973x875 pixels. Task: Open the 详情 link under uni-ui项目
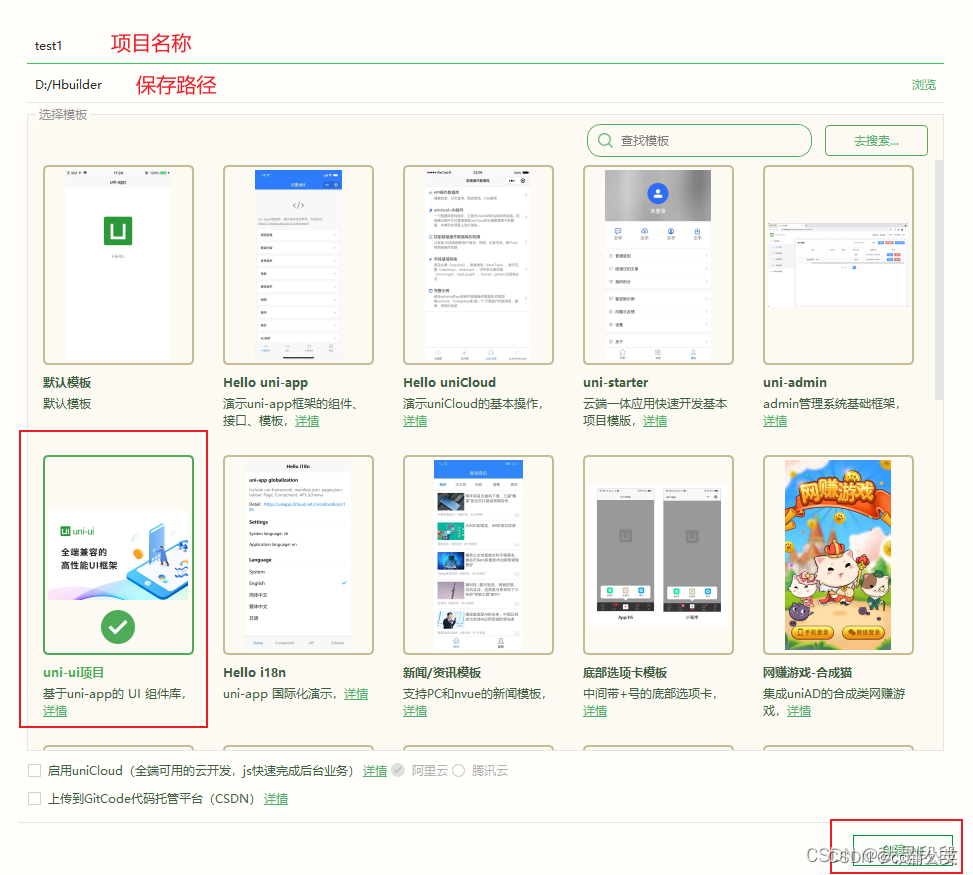pyautogui.click(x=55, y=711)
